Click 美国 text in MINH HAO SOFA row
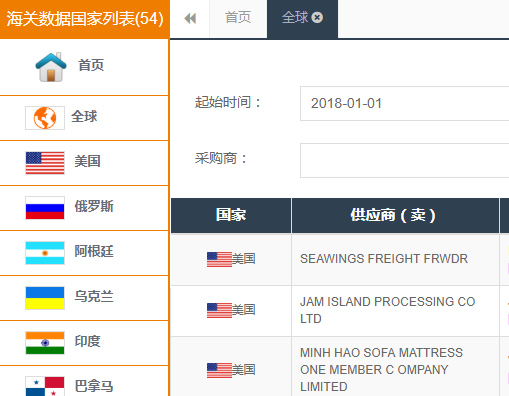 (244, 370)
